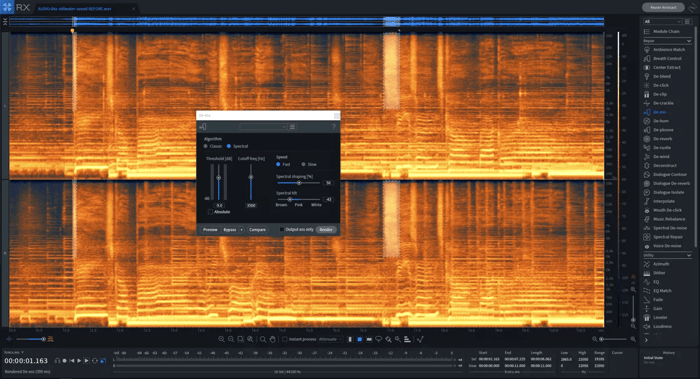Viewport: 700px width, 379px height.
Task: Open the All module filter dropdown
Action: pyautogui.click(x=662, y=21)
